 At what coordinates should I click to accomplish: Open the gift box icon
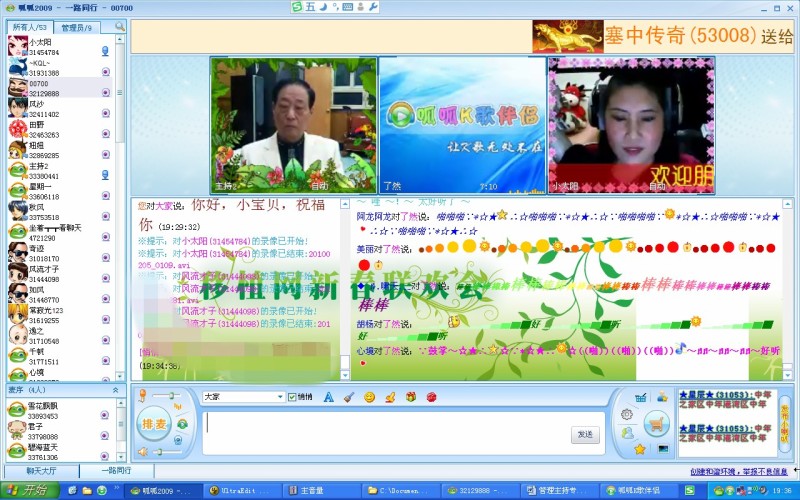coord(411,397)
